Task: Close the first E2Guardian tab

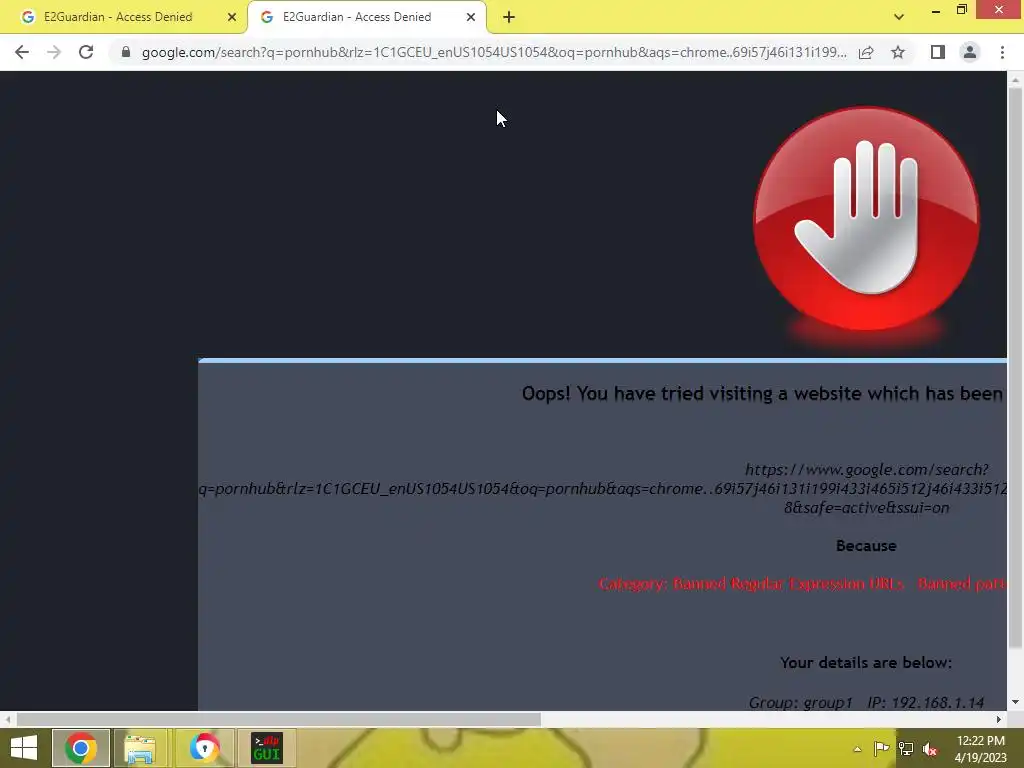Action: tap(232, 18)
